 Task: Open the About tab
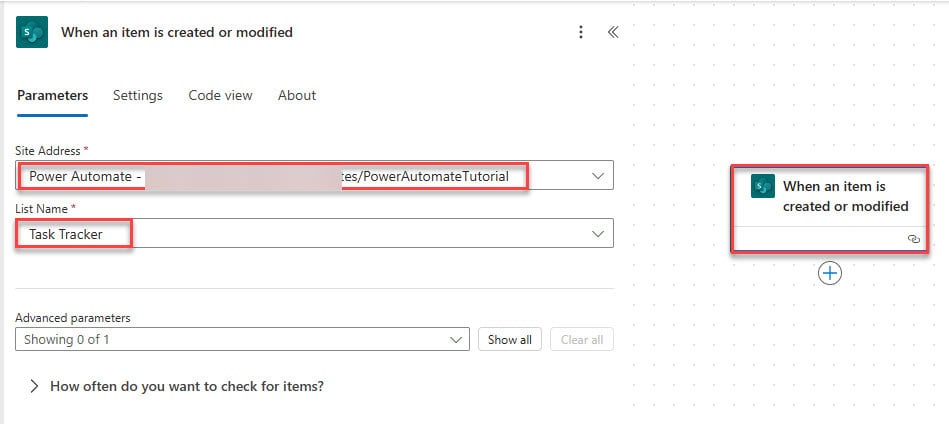[297, 96]
